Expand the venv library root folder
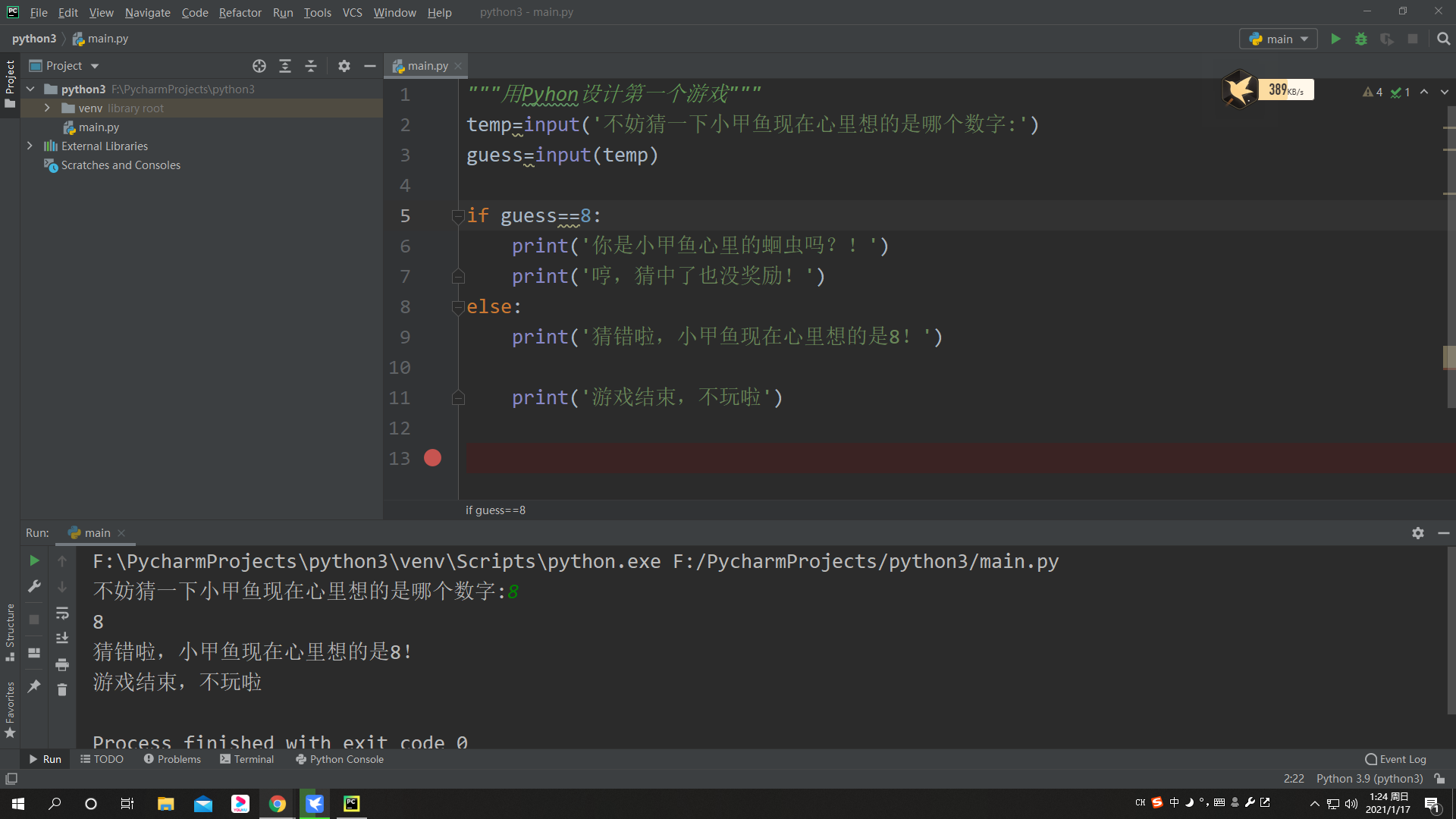Viewport: 1456px width, 819px height. tap(47, 108)
